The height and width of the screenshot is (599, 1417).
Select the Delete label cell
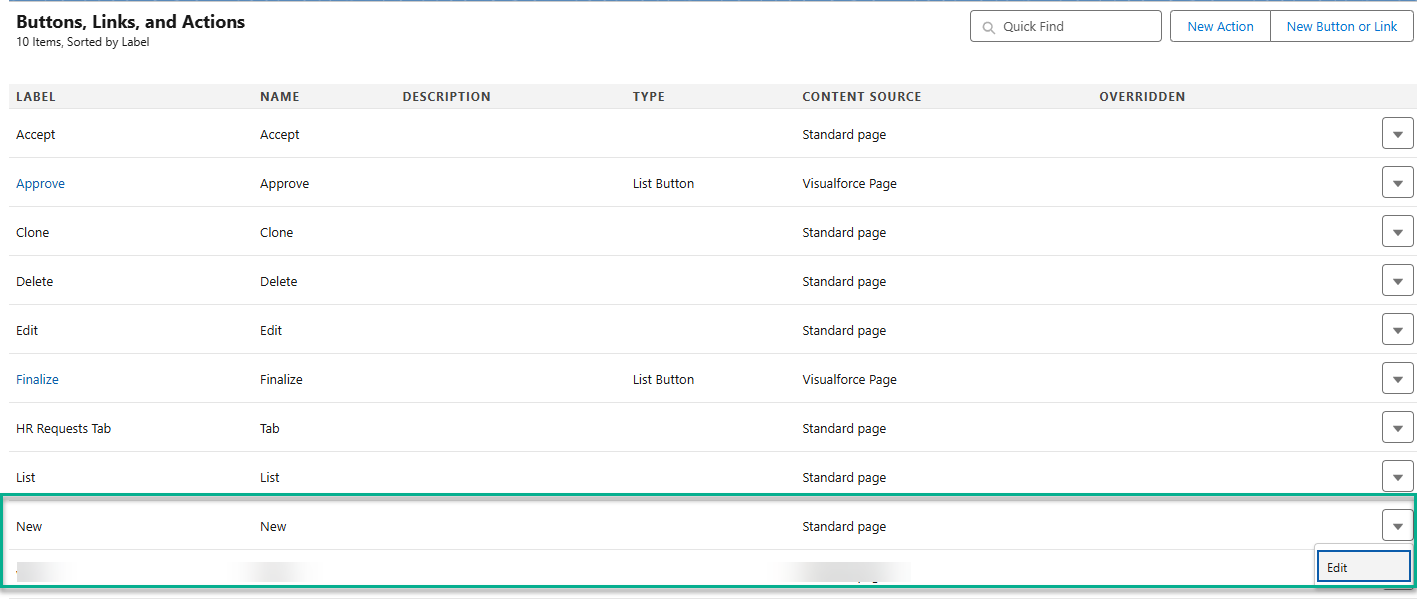[35, 282]
